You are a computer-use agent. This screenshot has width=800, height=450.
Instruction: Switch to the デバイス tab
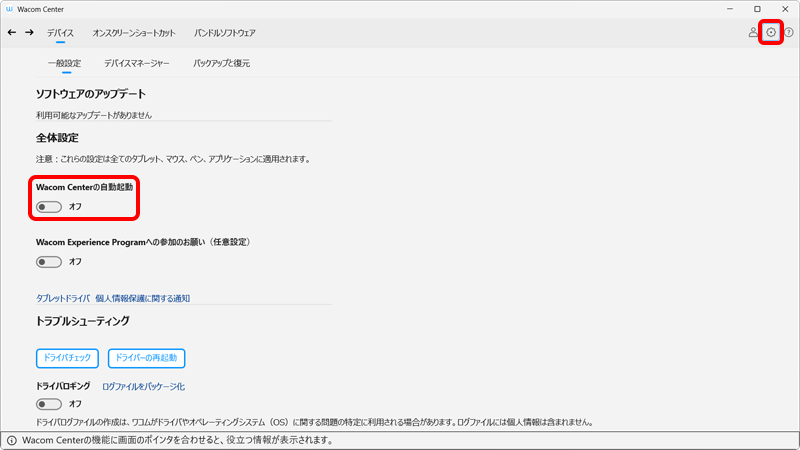click(60, 33)
